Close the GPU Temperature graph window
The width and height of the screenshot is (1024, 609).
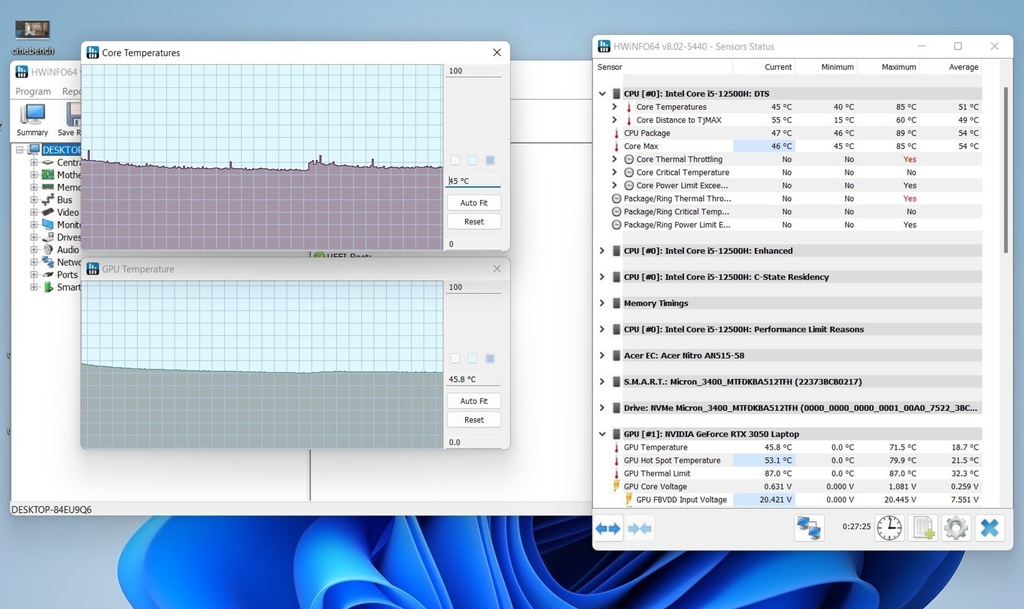coord(497,268)
